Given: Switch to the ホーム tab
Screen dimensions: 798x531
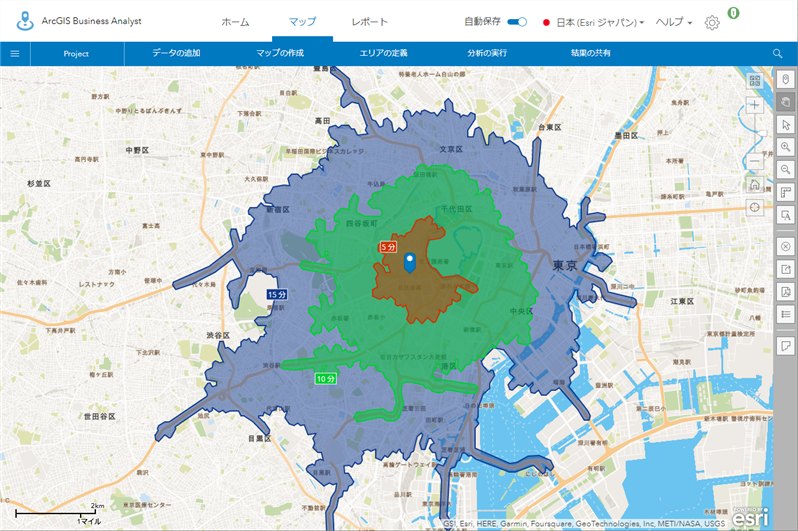Looking at the screenshot, I should pyautogui.click(x=235, y=22).
